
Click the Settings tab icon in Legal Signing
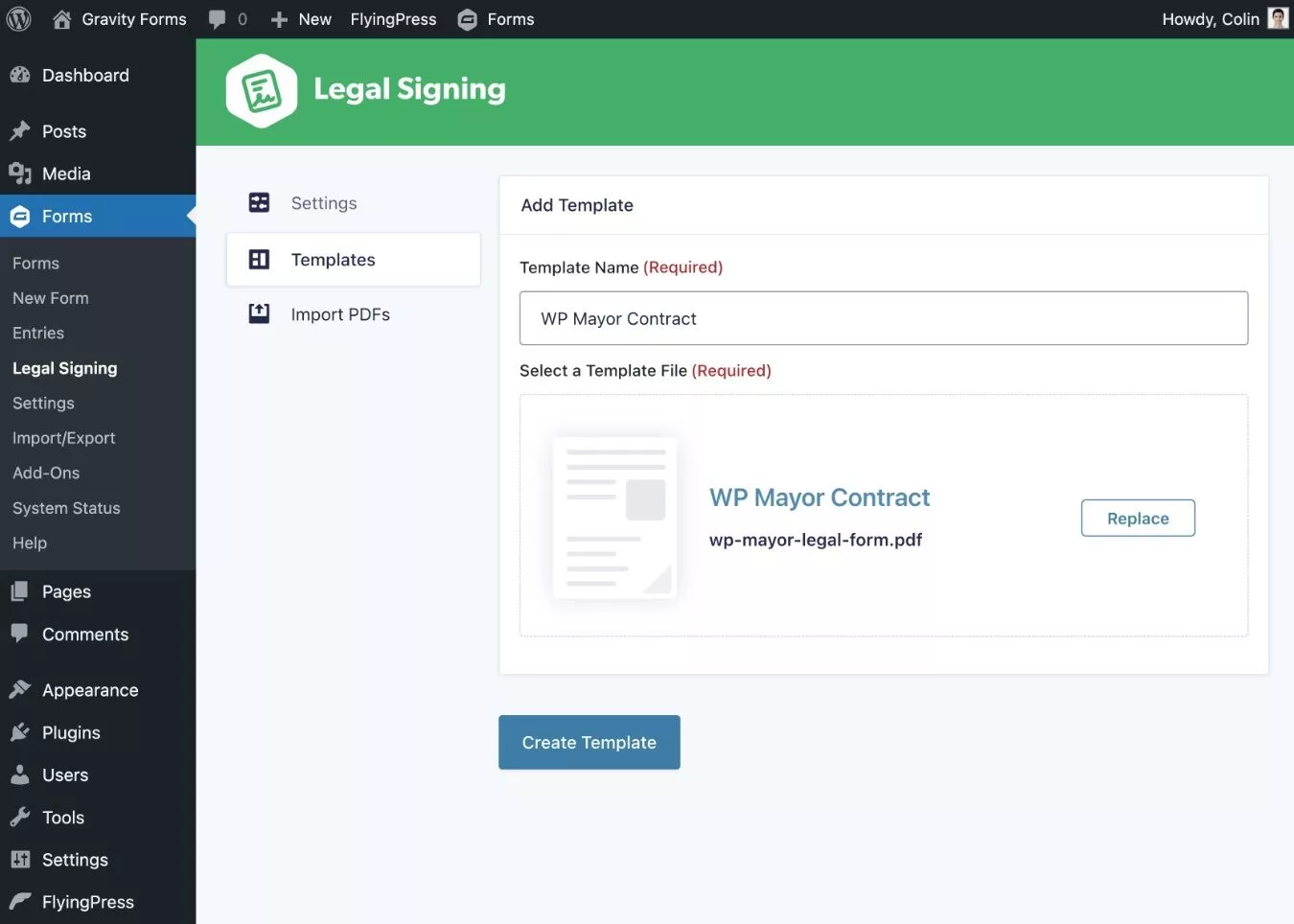(x=259, y=202)
